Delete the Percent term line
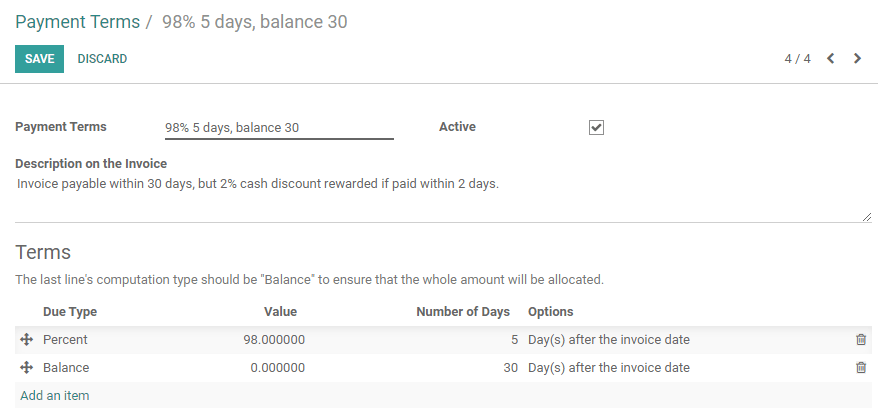Screen dimensions: 878x408 861,340
